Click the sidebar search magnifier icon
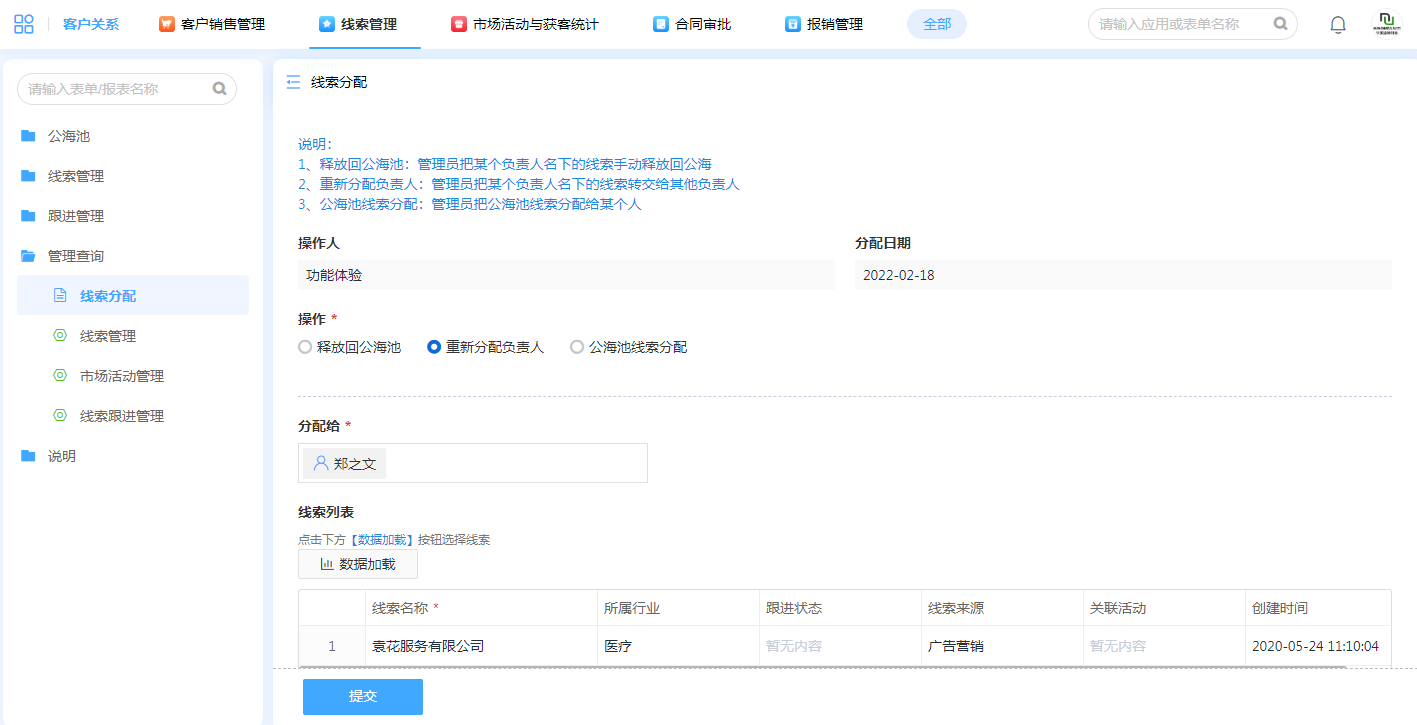 (219, 89)
